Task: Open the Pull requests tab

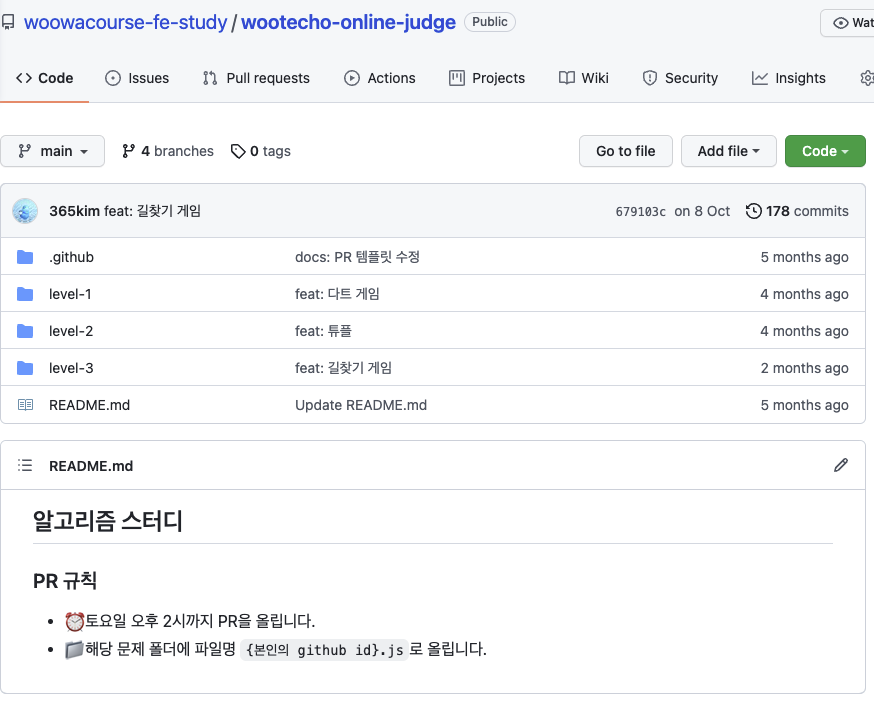Action: tap(256, 78)
